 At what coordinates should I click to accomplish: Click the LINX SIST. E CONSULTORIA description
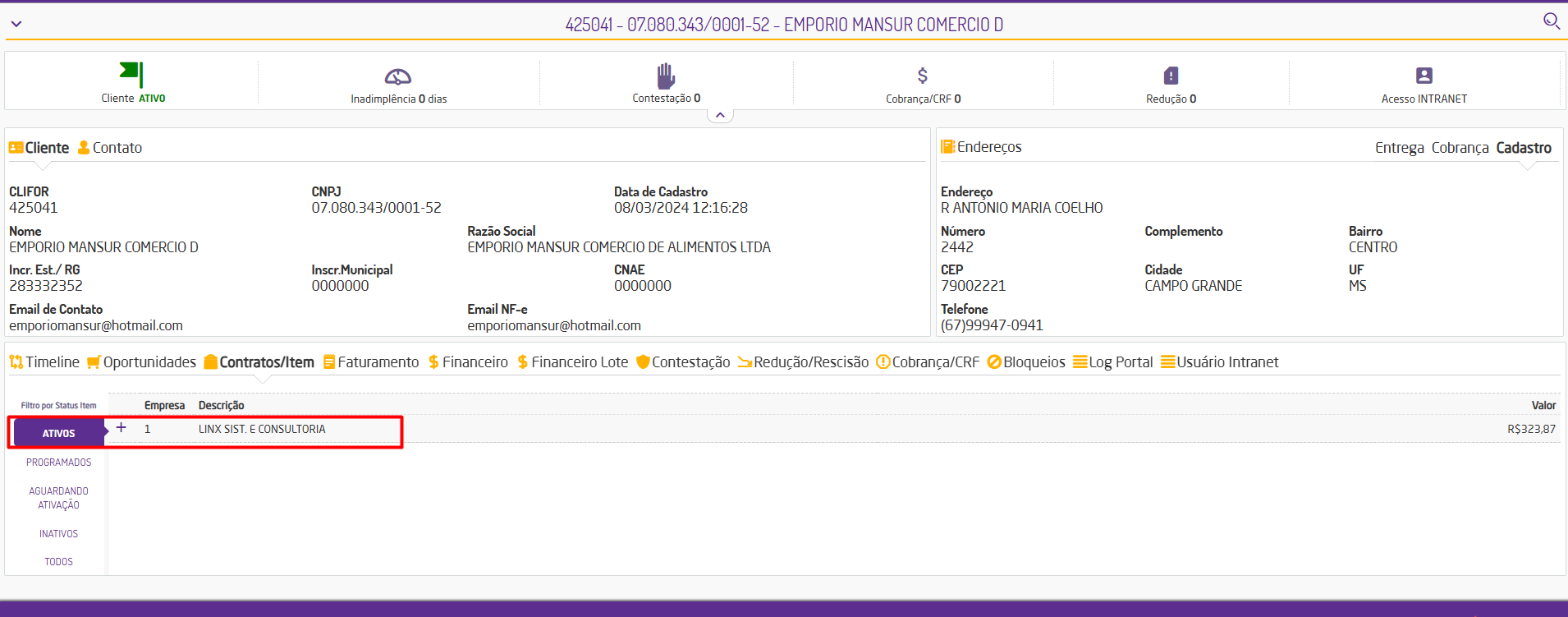(262, 429)
